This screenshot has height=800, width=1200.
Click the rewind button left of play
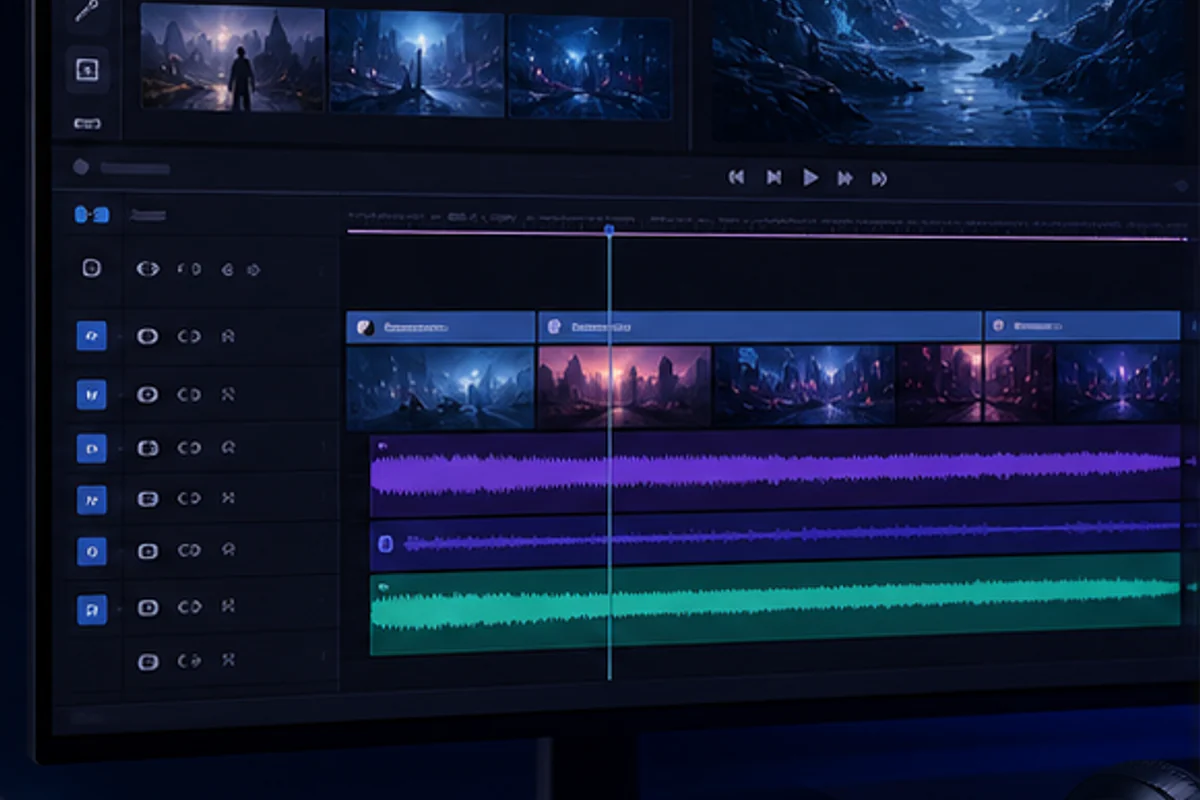coord(736,177)
